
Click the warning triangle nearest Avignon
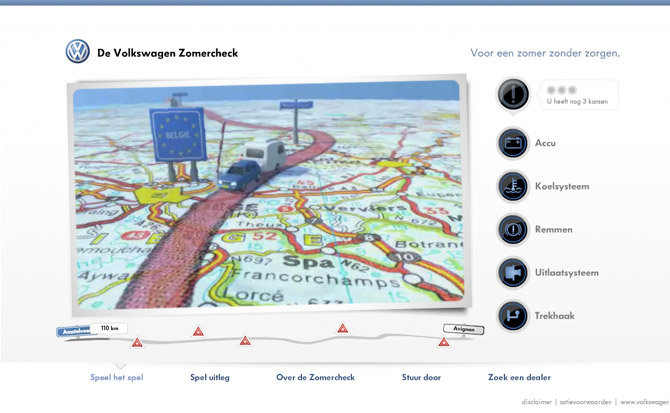[444, 342]
